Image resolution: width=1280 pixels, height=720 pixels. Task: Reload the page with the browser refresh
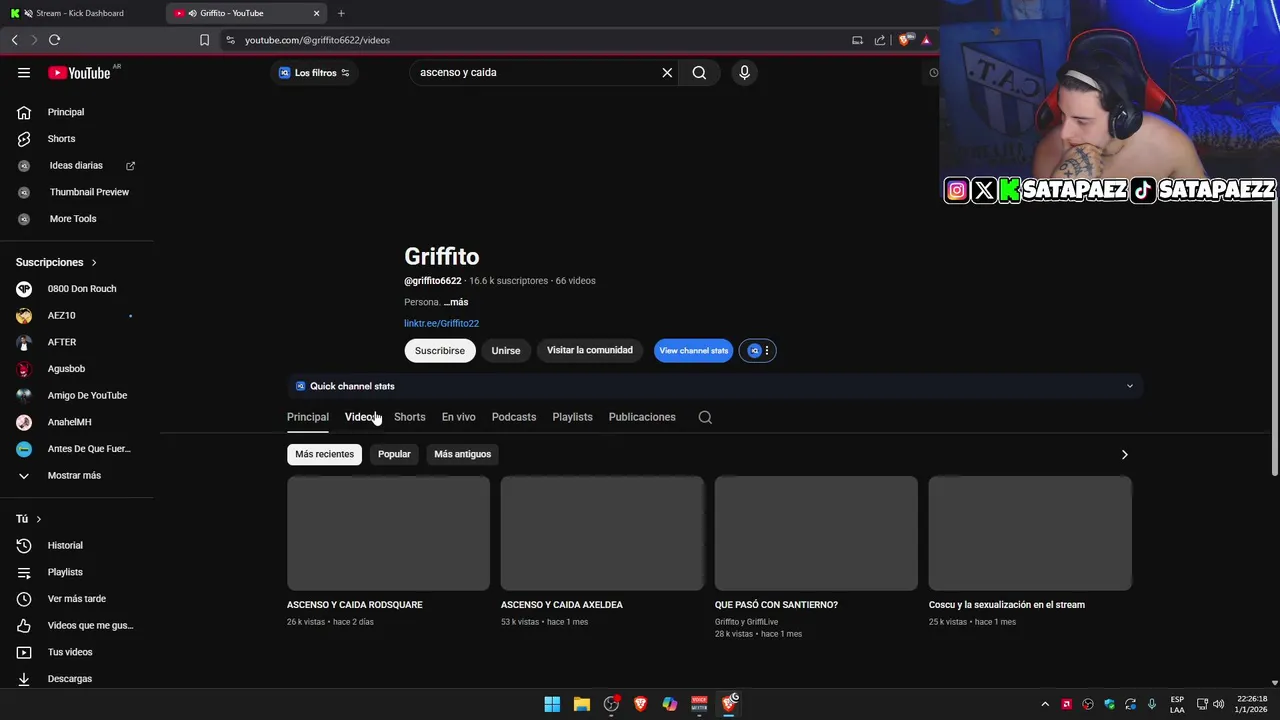[54, 40]
